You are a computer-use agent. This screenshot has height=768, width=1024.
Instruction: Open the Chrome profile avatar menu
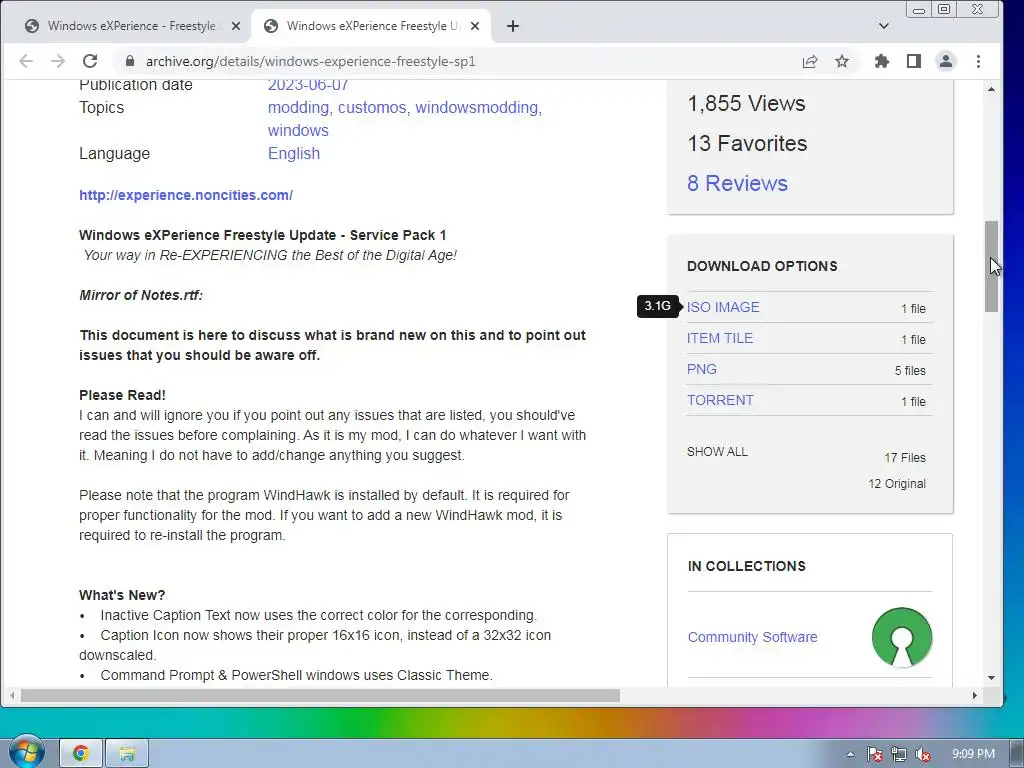(x=946, y=61)
